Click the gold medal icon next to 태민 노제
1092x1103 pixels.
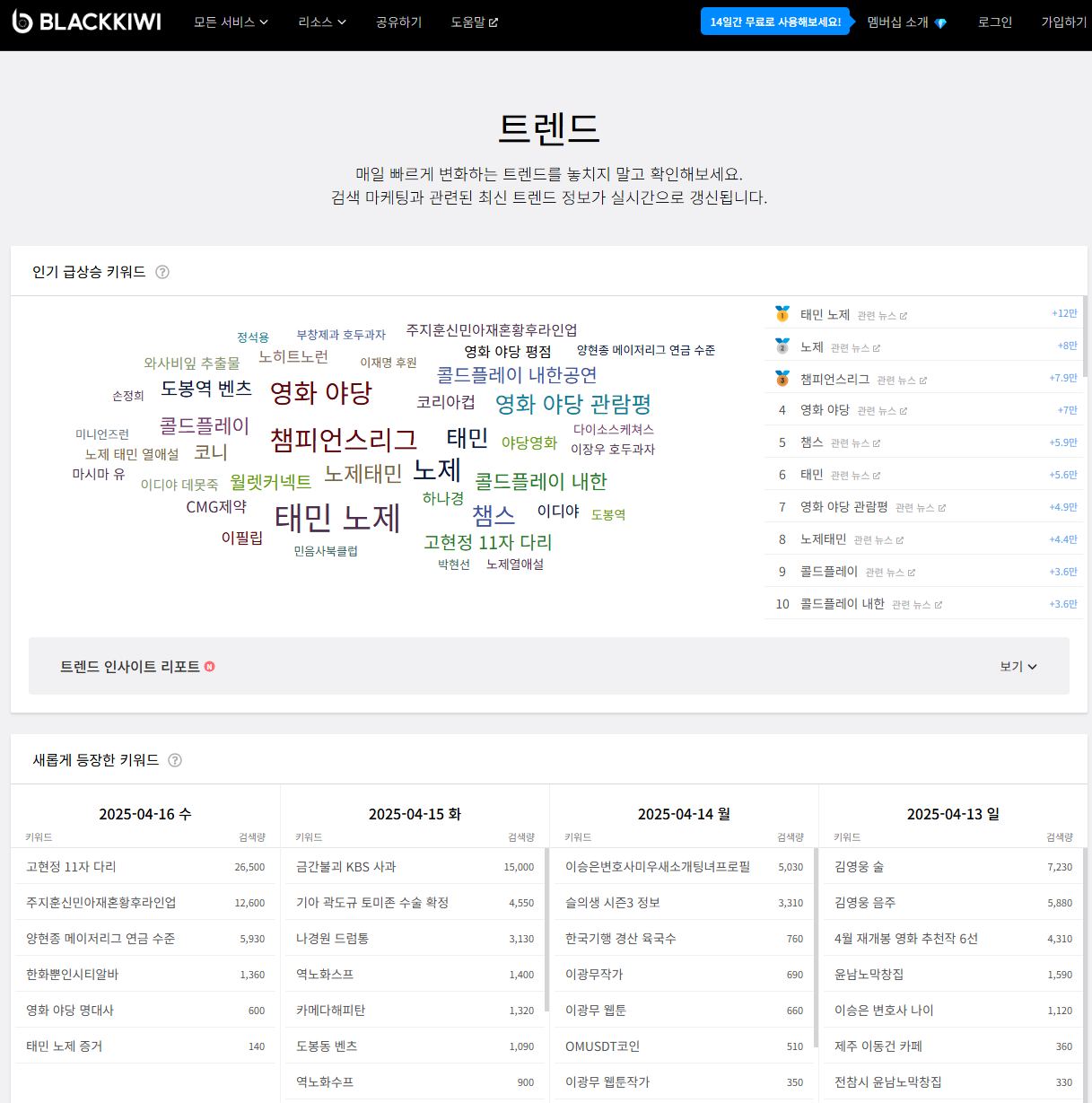(x=781, y=312)
